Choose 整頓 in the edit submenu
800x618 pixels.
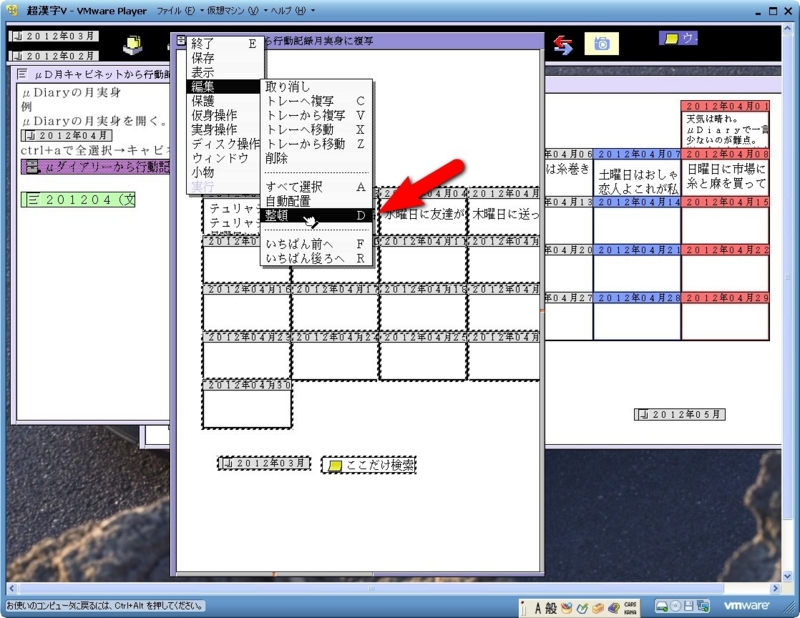point(316,215)
